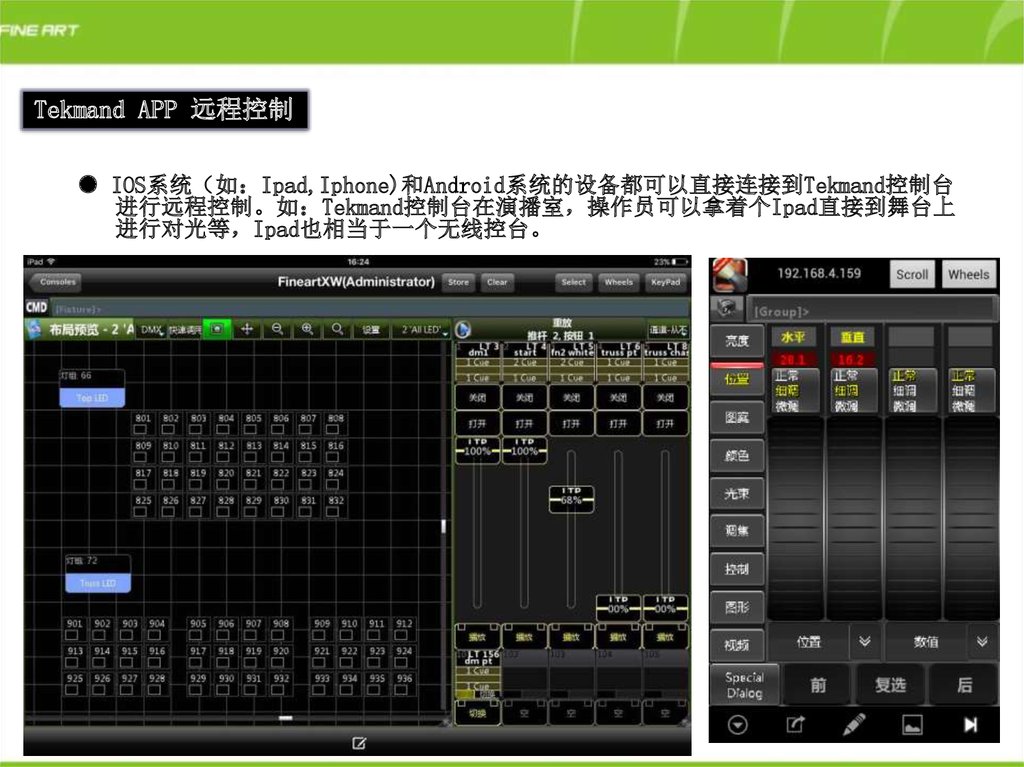Click the pan/move icon in layout toolbar
The height and width of the screenshot is (767, 1024).
click(x=247, y=329)
